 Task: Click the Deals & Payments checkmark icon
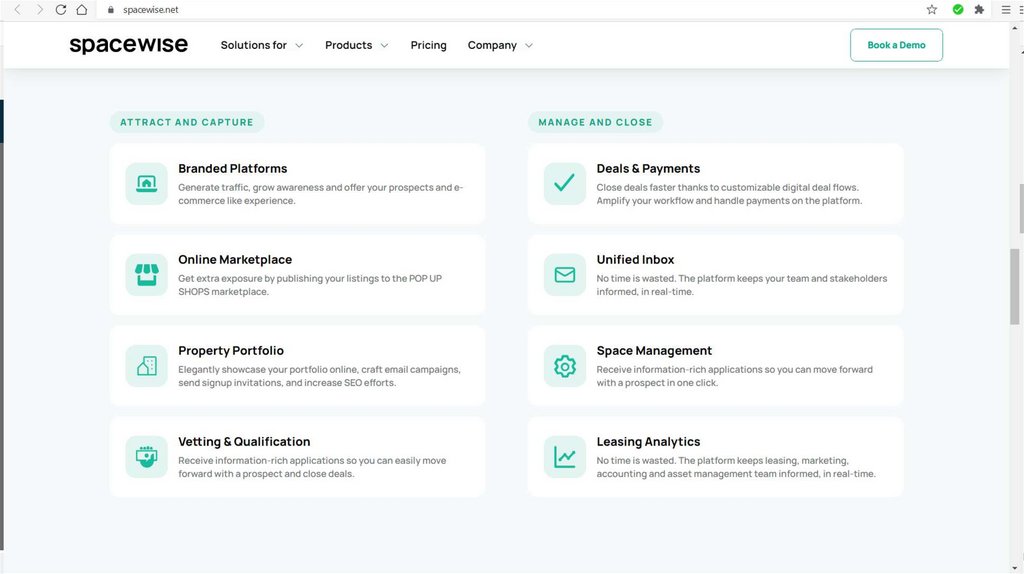point(564,184)
